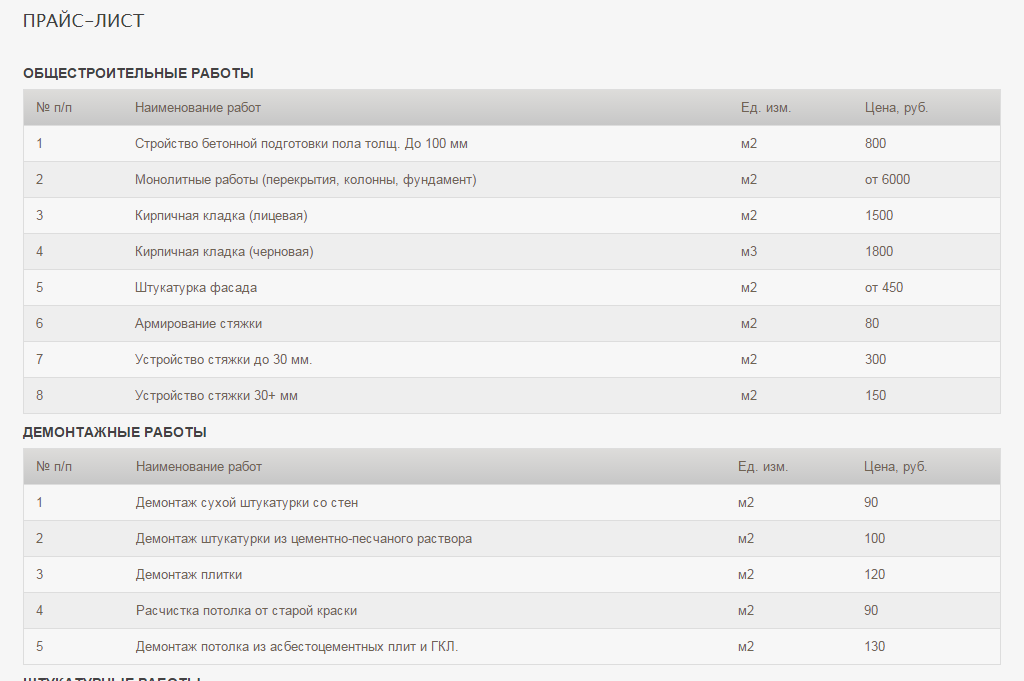This screenshot has height=681, width=1024.
Task: Click the 'Монолитные работы' row name
Action: 305,180
